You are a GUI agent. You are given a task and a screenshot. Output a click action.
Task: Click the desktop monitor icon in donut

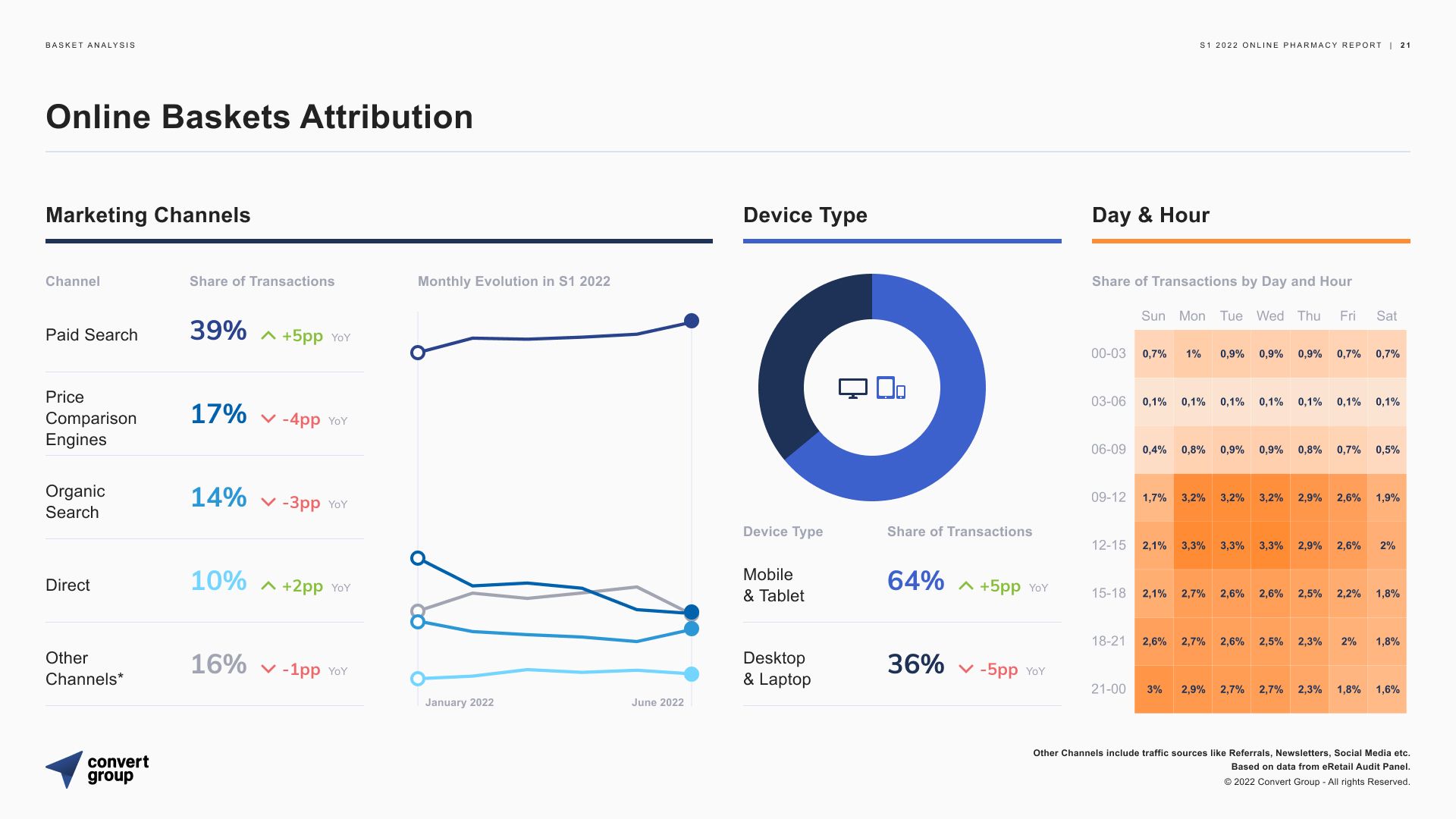pyautogui.click(x=852, y=388)
